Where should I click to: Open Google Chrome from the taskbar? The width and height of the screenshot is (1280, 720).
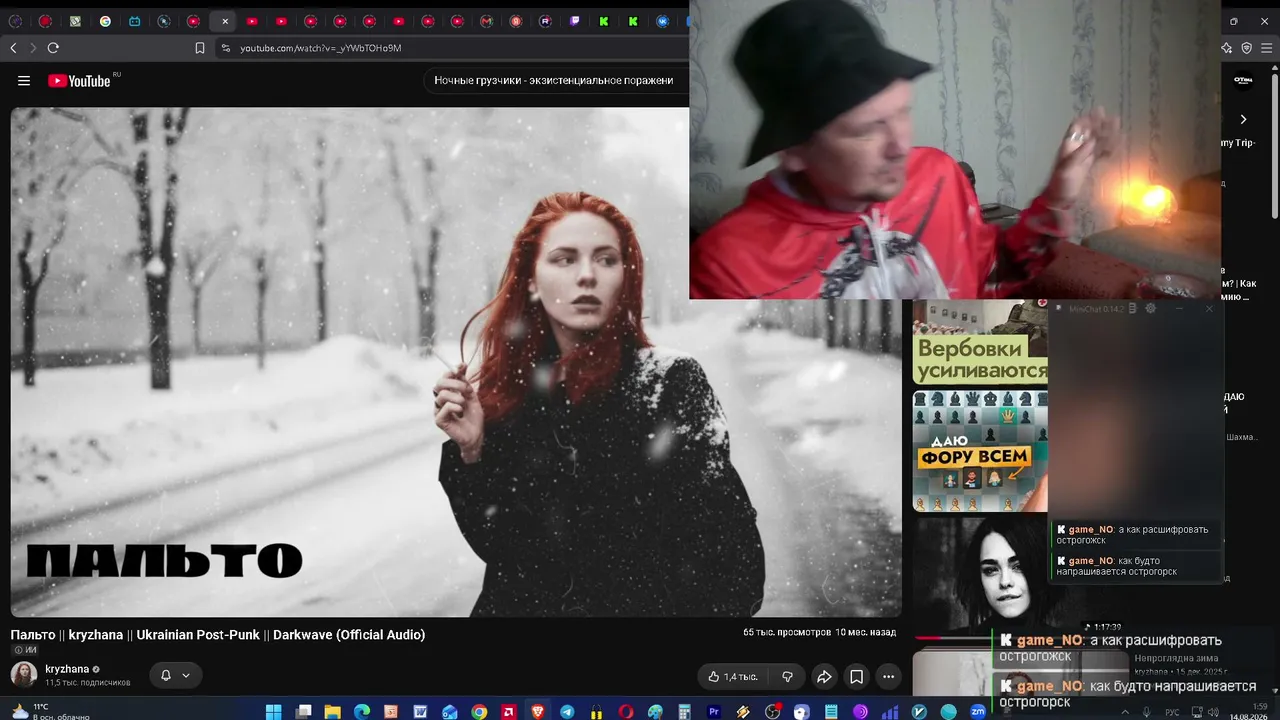(x=479, y=712)
